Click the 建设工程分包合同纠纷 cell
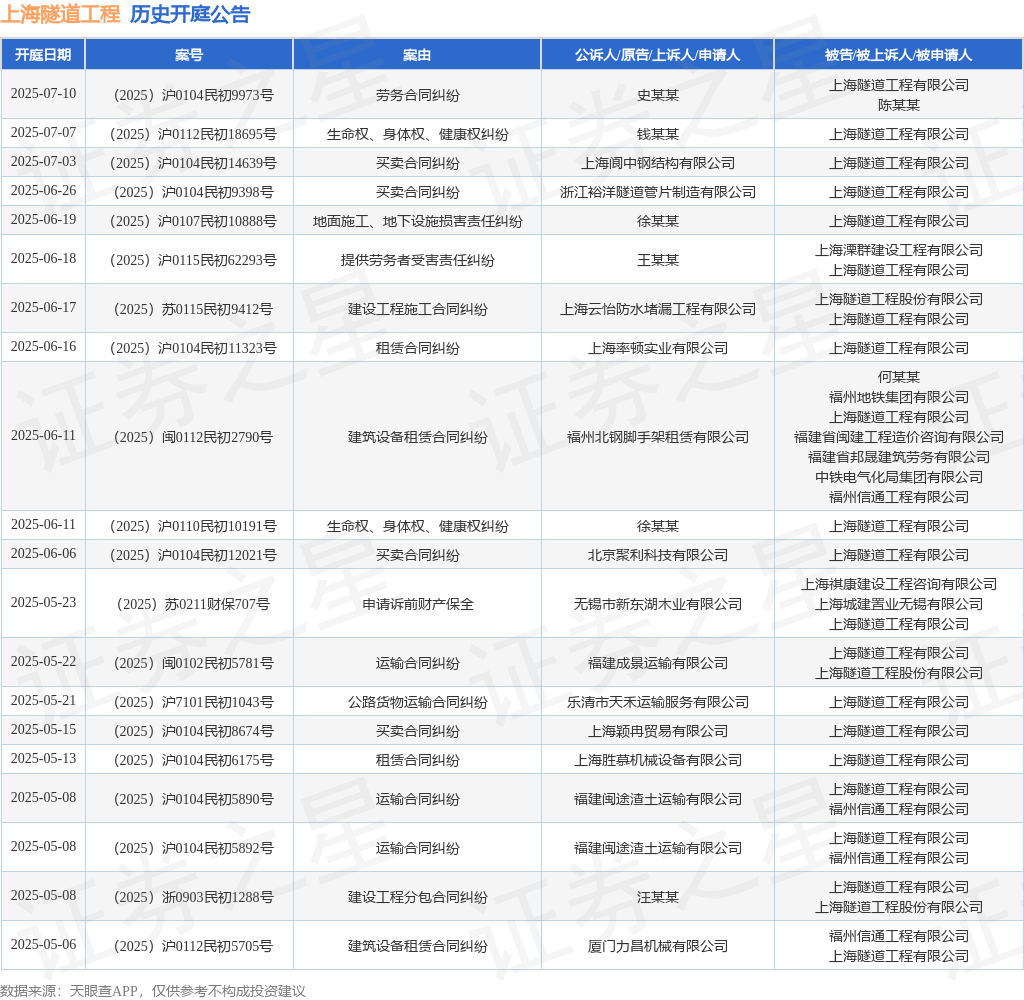The image size is (1024, 1000). coord(417,897)
